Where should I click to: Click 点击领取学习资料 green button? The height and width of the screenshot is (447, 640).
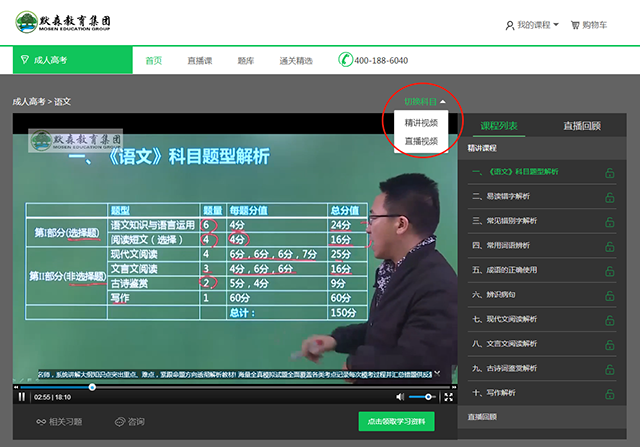point(396,421)
